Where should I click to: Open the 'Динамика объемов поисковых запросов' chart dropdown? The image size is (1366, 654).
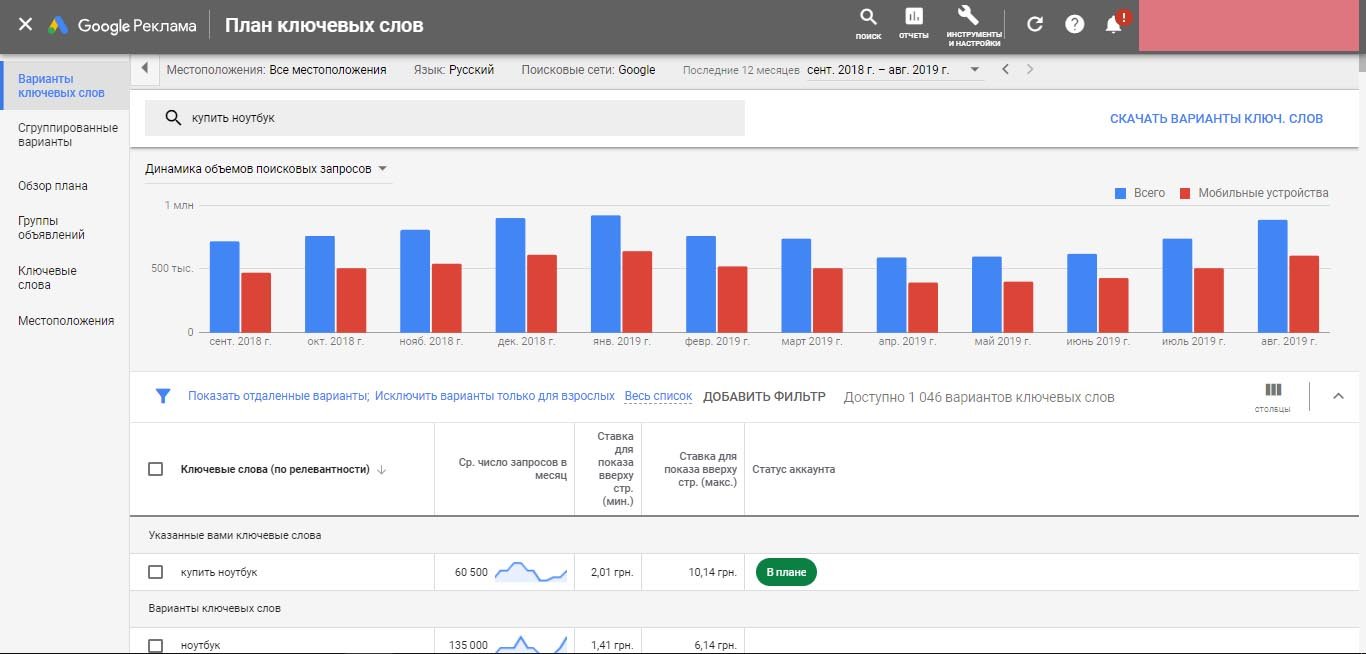pos(266,169)
